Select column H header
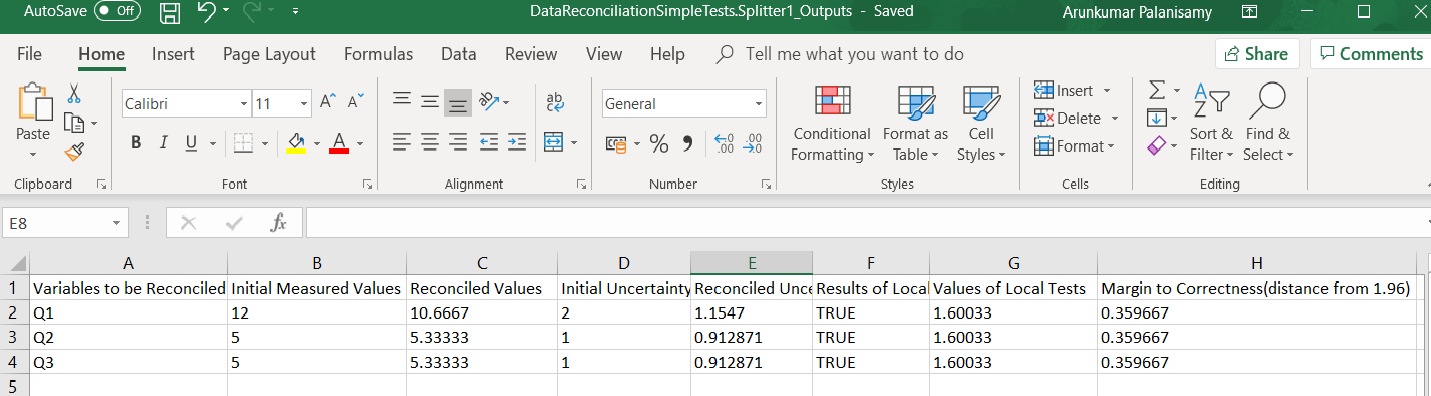Screen dimensions: 1431x396 tap(1256, 263)
